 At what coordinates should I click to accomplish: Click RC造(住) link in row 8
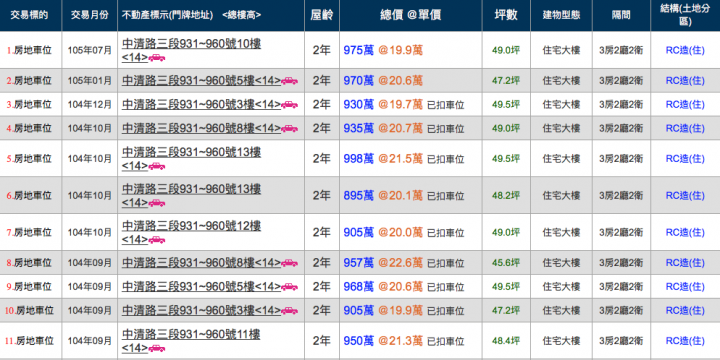pyautogui.click(x=685, y=263)
